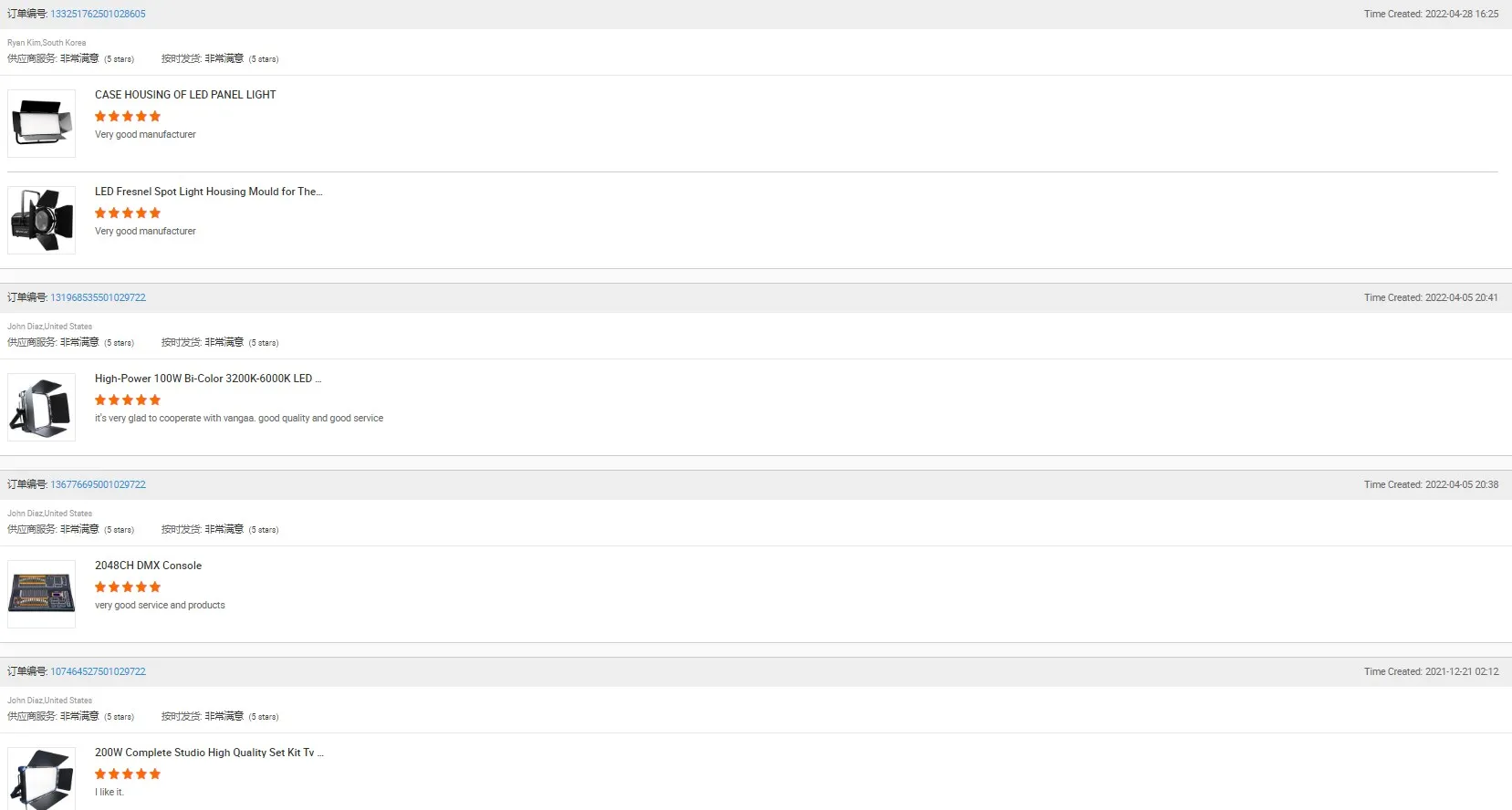The width and height of the screenshot is (1512, 810).
Task: Click the Fresnel spot light product image
Action: 42,220
